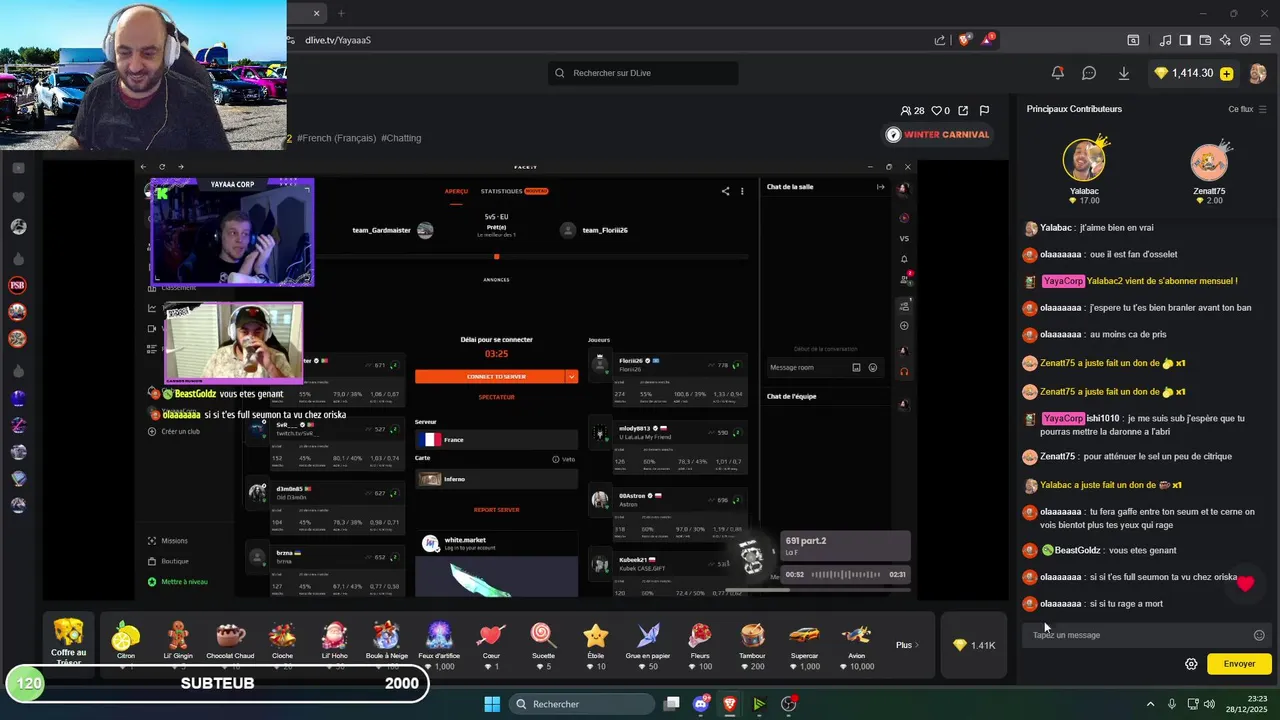Open Brave wallet icon in toolbar
Viewport: 1280px width, 720px height.
pyautogui.click(x=1205, y=40)
